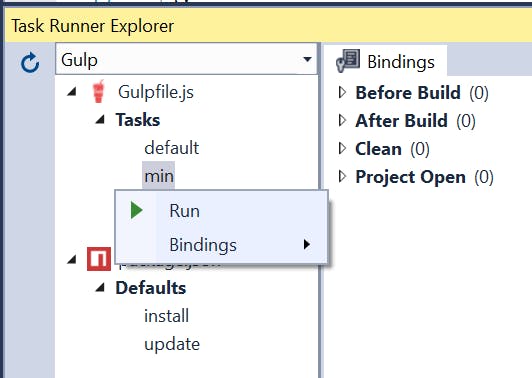
Task: Select the default gulp task
Action: [x=172, y=148]
